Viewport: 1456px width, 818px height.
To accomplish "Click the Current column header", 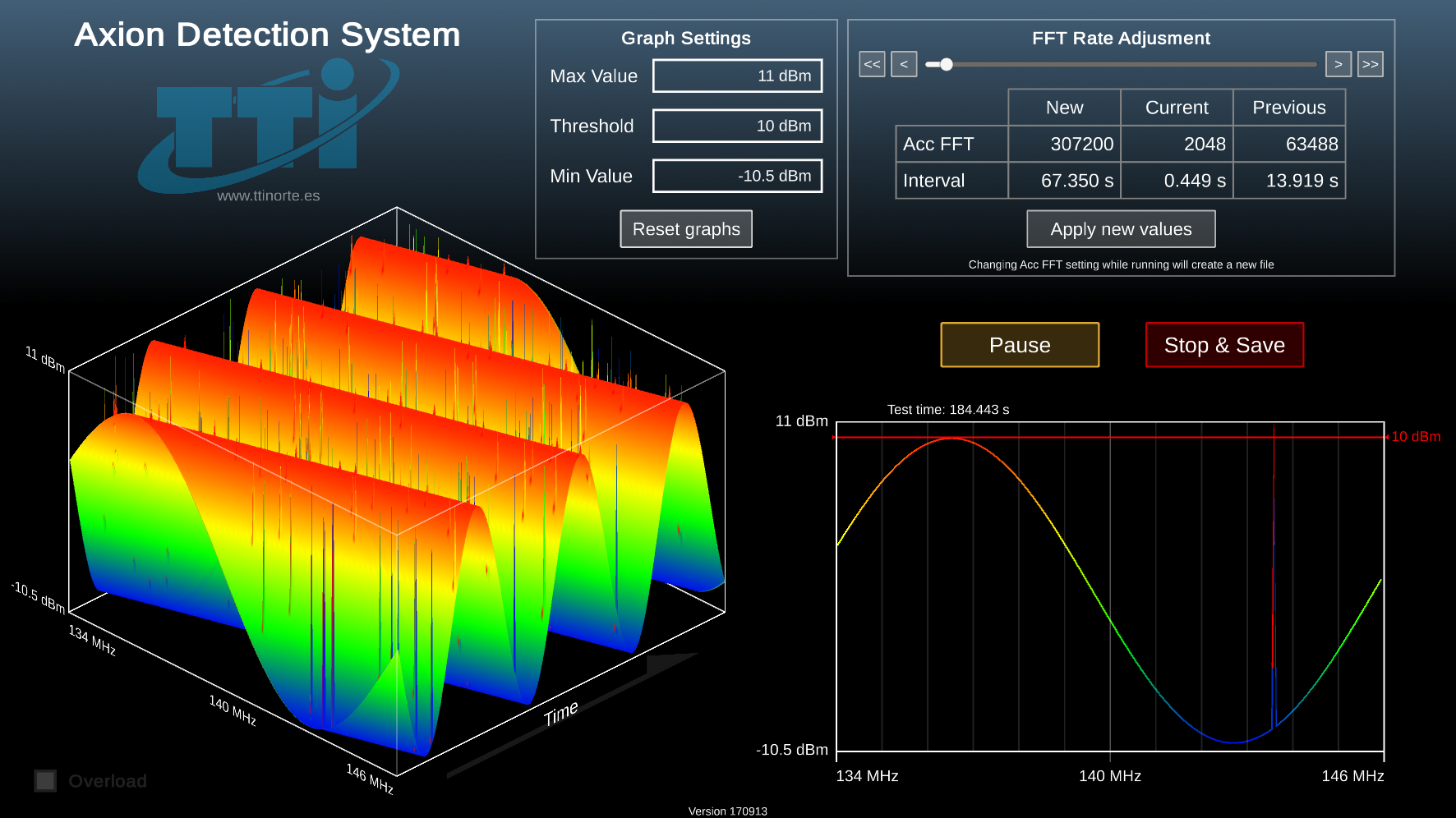I will pyautogui.click(x=1177, y=108).
